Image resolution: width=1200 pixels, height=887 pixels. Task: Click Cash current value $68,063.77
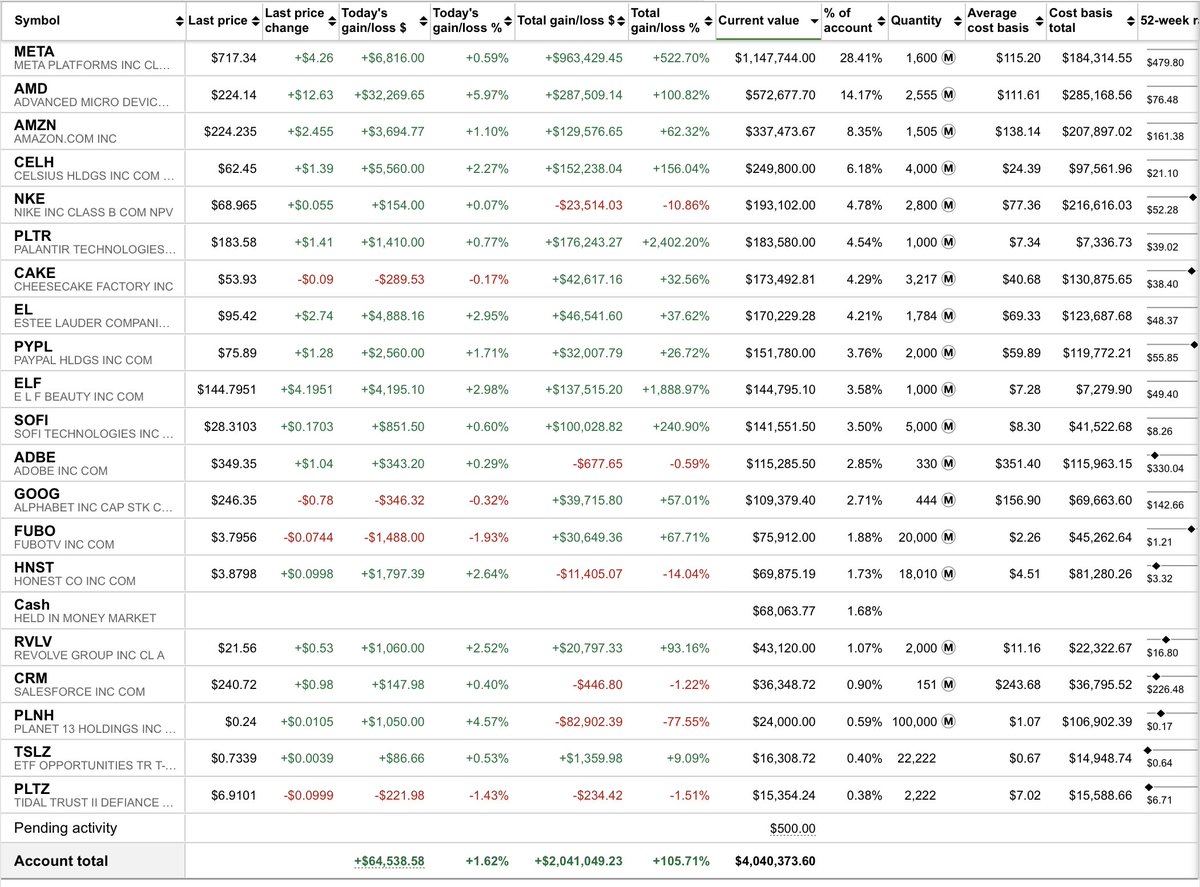pyautogui.click(x=783, y=611)
